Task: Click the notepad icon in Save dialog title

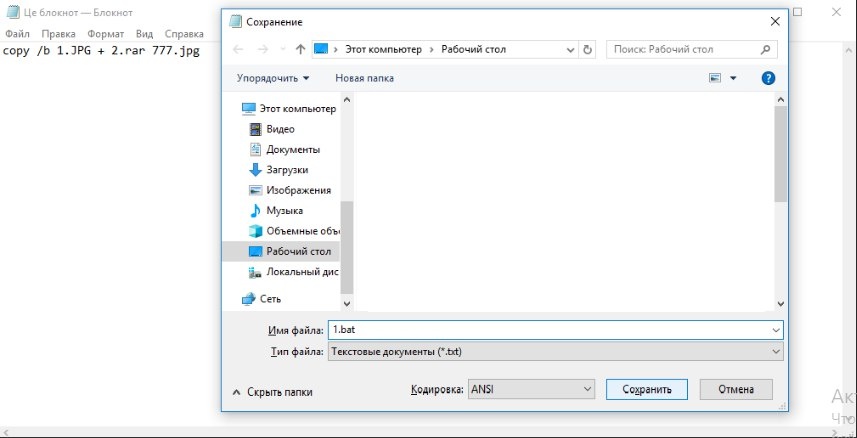Action: click(236, 21)
